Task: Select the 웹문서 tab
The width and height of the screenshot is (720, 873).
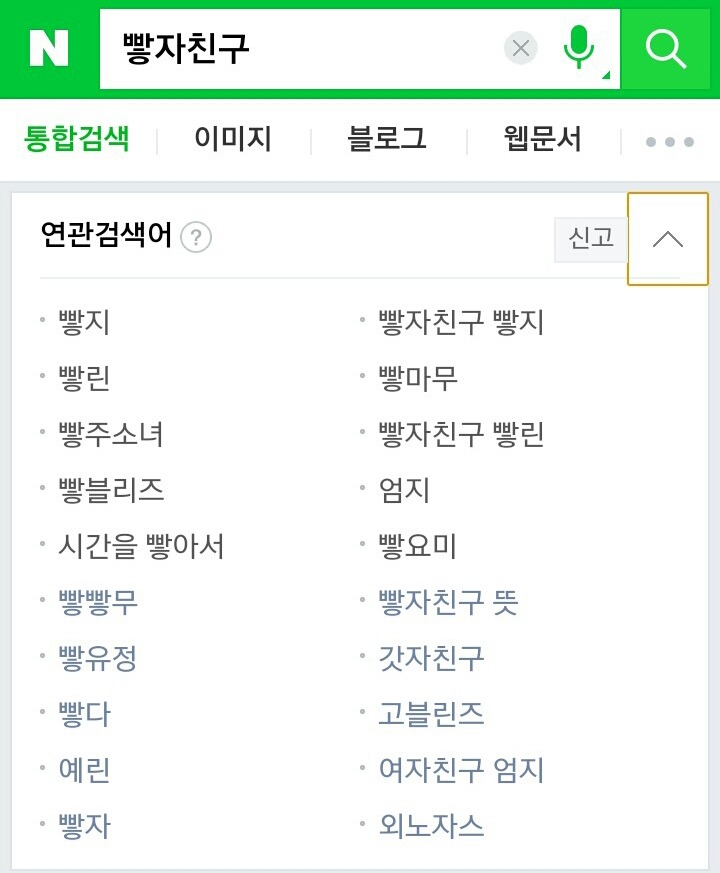Action: [540, 141]
